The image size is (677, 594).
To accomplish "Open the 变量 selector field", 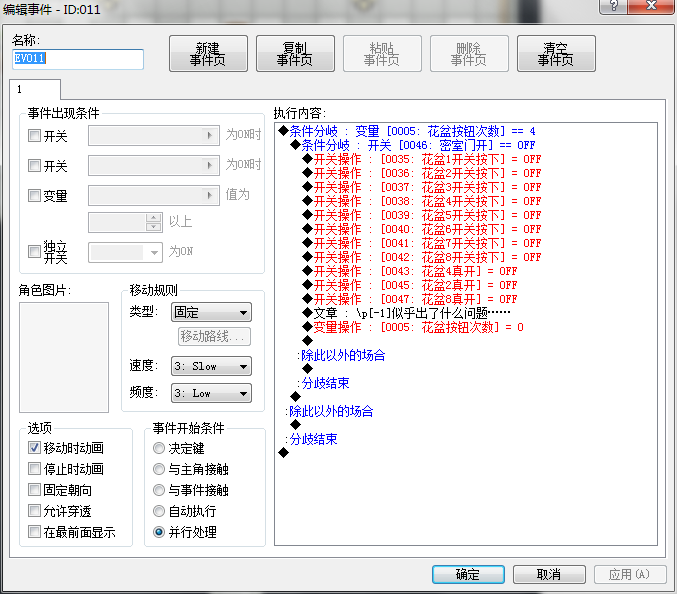I will point(154,196).
